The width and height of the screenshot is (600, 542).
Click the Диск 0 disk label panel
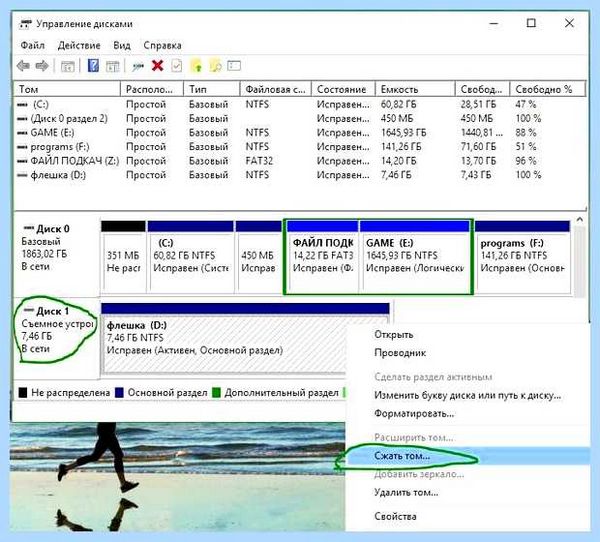(57, 256)
